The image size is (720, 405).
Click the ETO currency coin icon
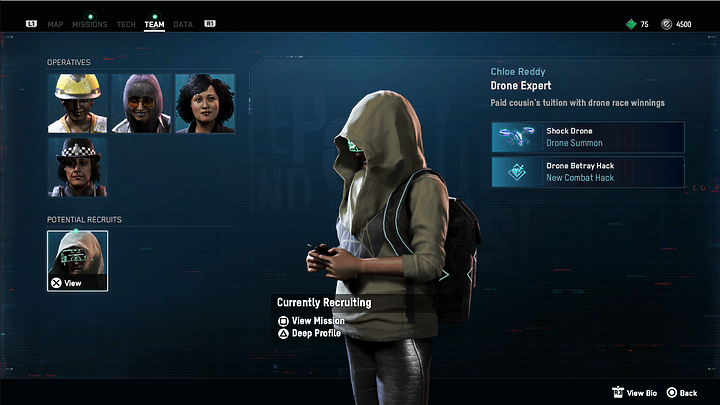(x=666, y=24)
